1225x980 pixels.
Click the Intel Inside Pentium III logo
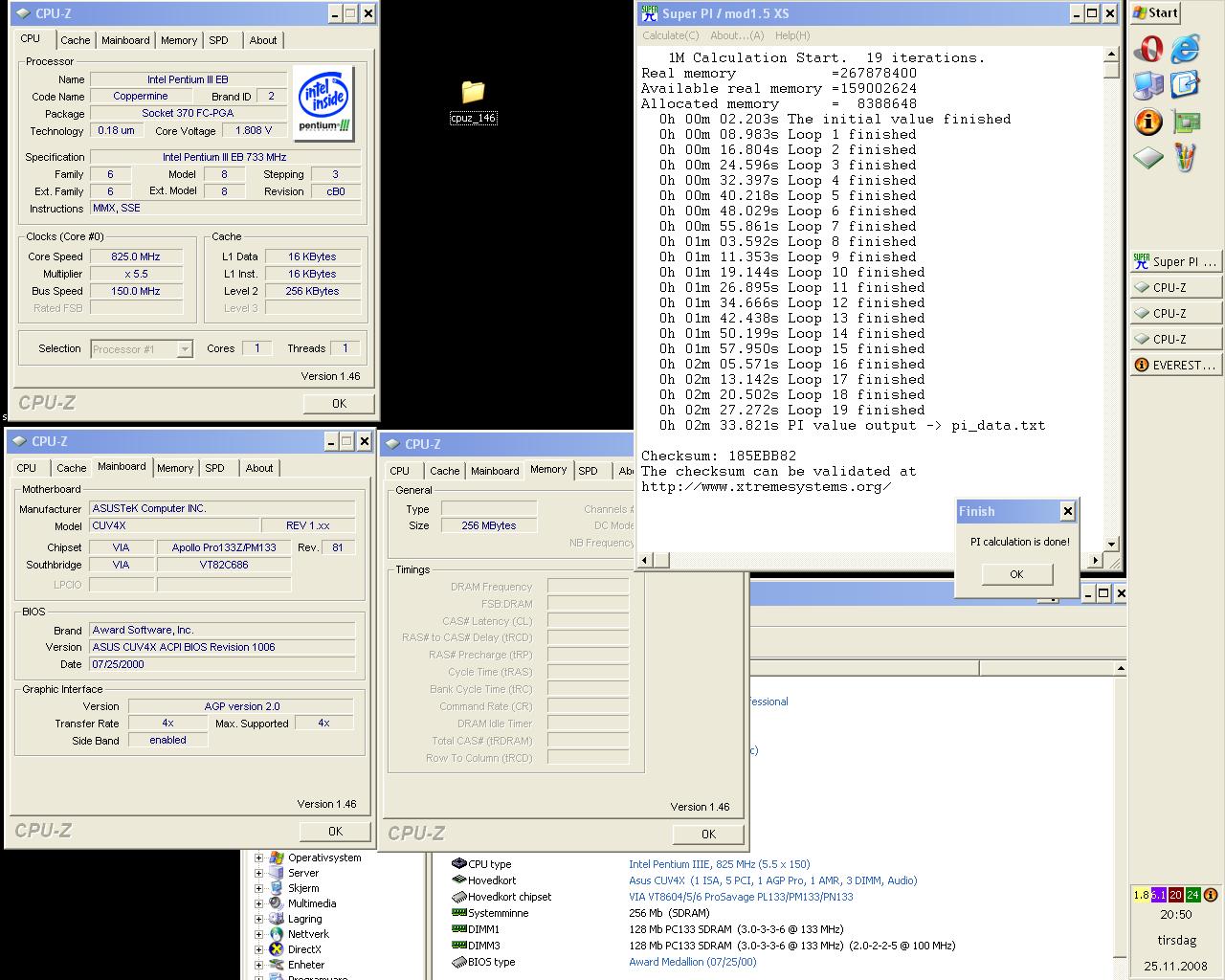[x=324, y=103]
